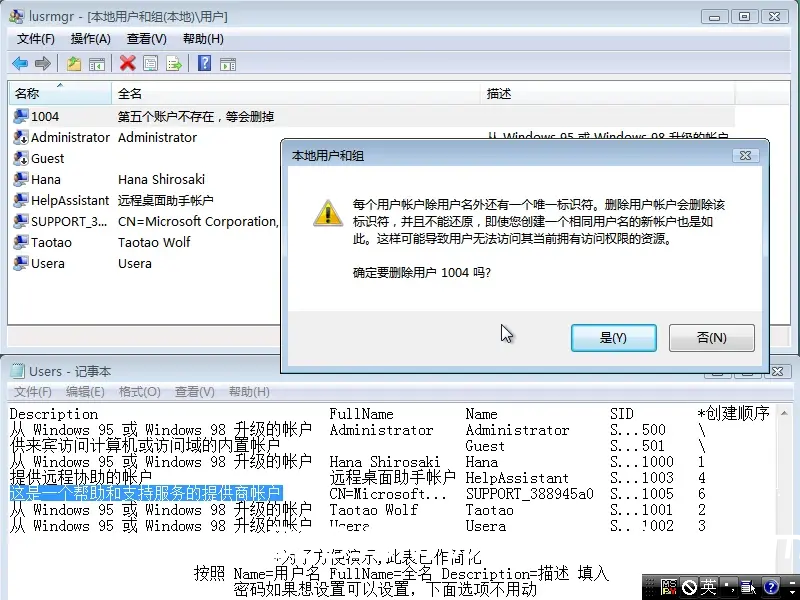Click the MSPY input method icon

[668, 587]
